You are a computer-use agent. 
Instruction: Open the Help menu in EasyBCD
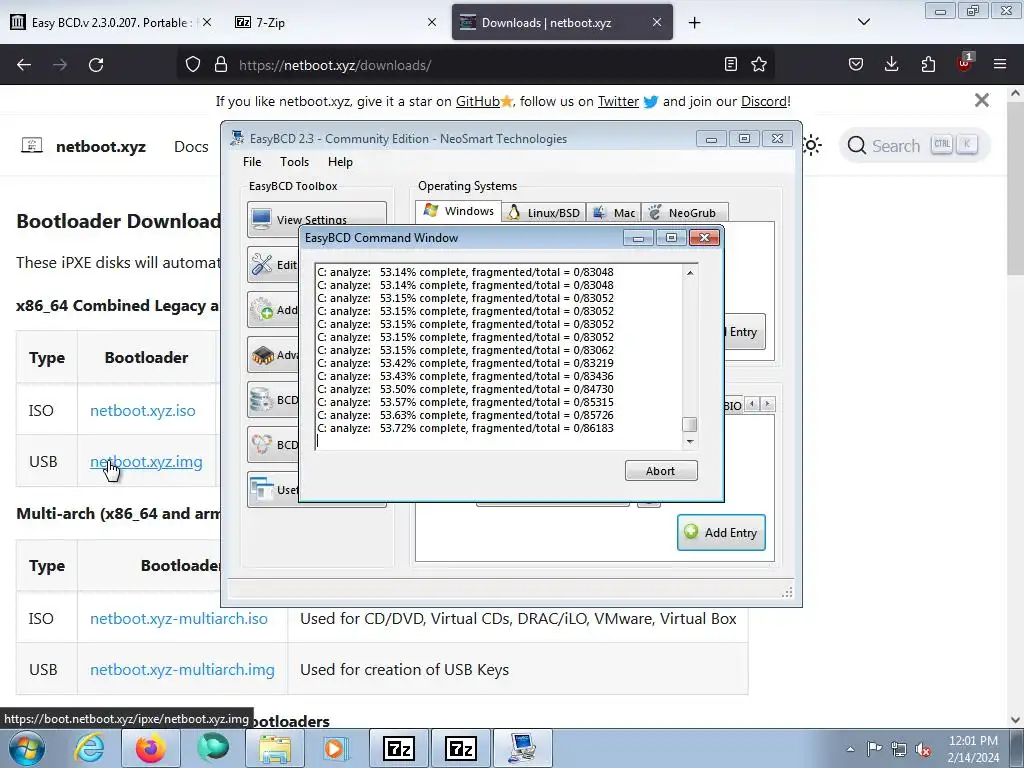(x=340, y=161)
